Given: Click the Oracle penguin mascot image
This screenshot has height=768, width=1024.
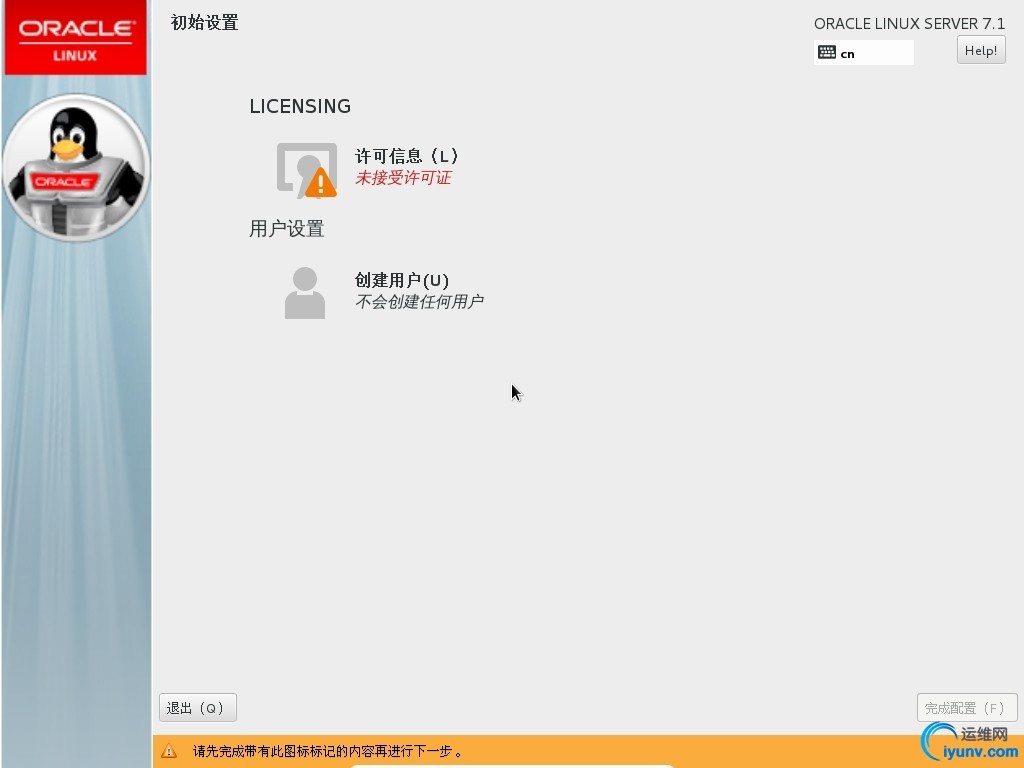Looking at the screenshot, I should pos(76,168).
